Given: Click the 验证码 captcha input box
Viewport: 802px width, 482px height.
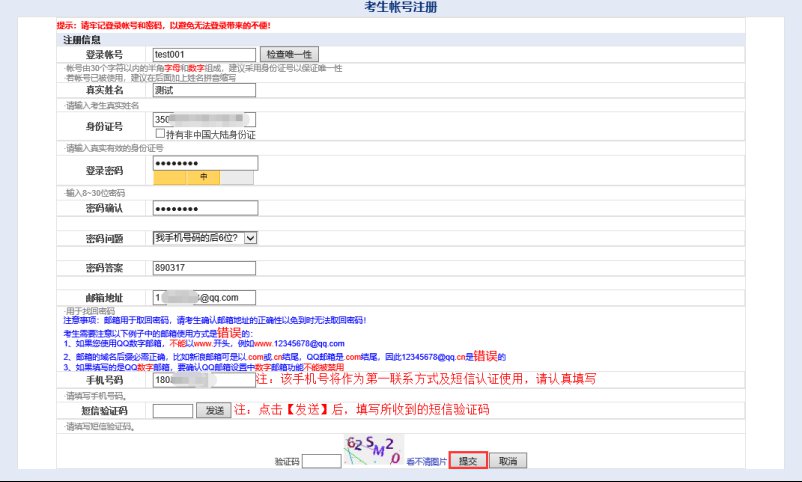Looking at the screenshot, I should tap(322, 461).
